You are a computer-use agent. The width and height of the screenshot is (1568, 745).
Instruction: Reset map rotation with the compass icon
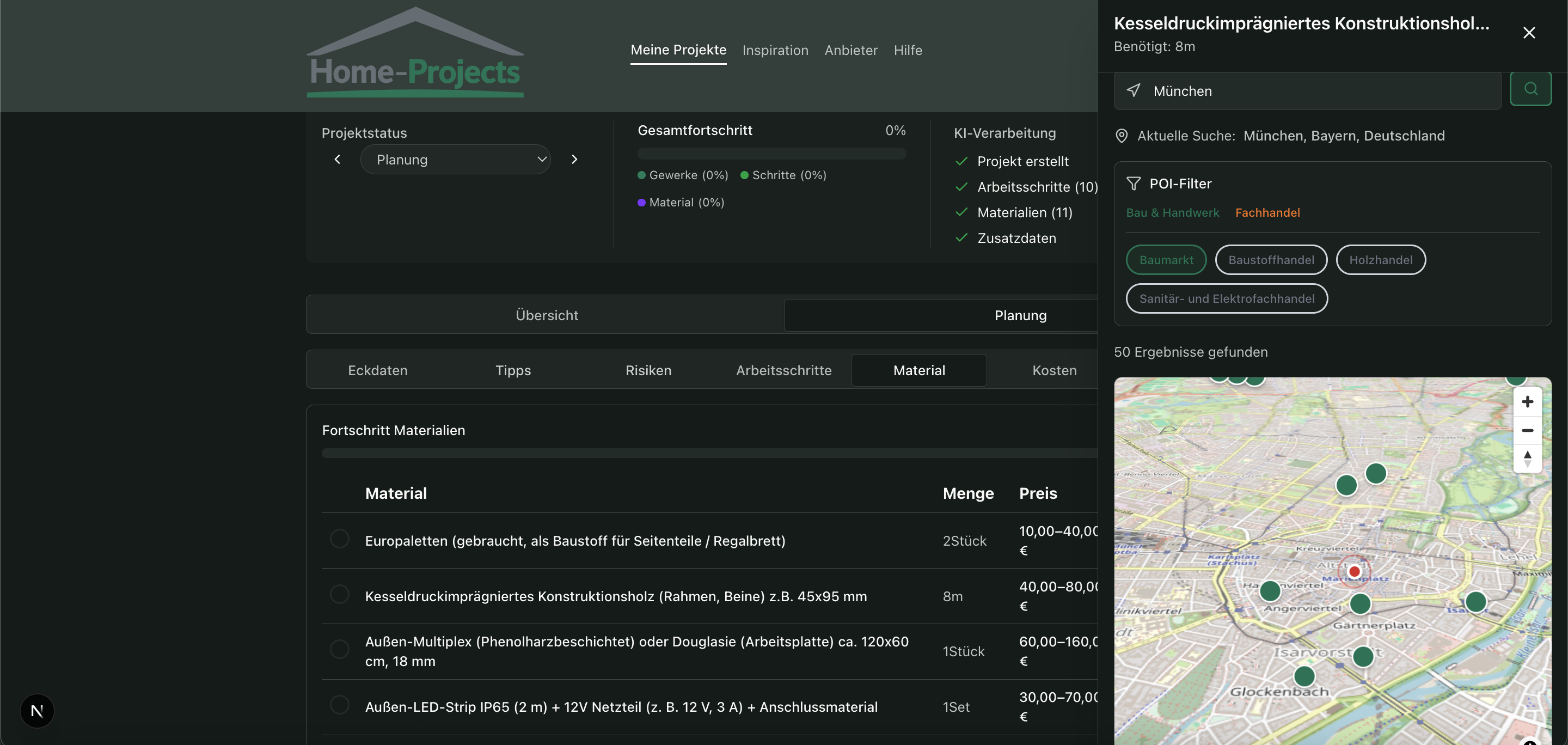tap(1528, 459)
